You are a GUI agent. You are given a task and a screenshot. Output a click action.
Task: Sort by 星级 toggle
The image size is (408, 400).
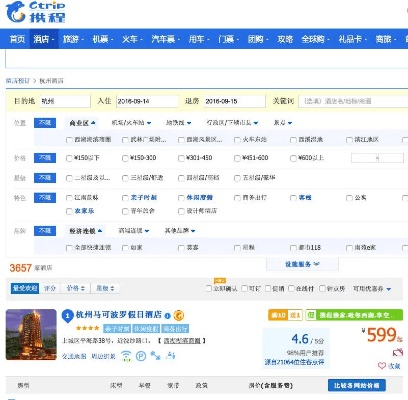click(105, 288)
